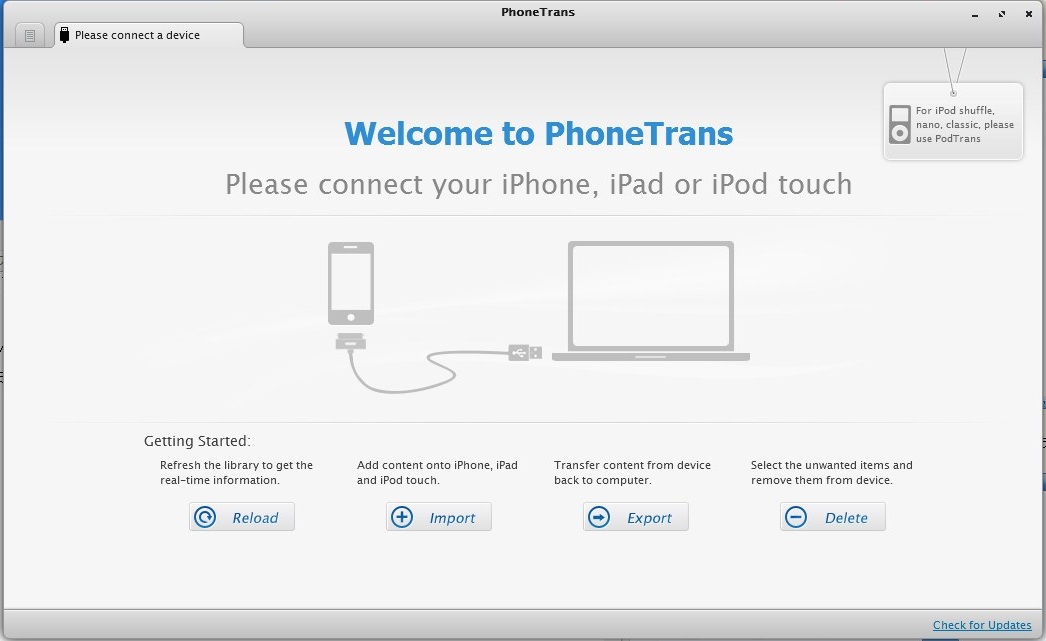This screenshot has width=1046, height=641.
Task: Minimize the PhoneTrans window
Action: [x=975, y=14]
